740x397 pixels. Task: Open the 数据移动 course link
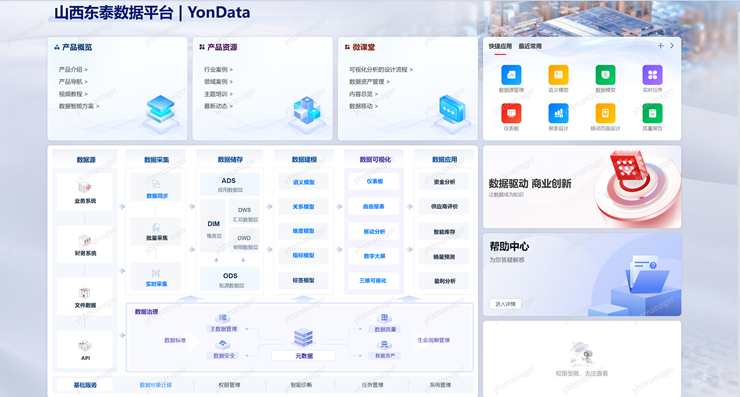364,106
